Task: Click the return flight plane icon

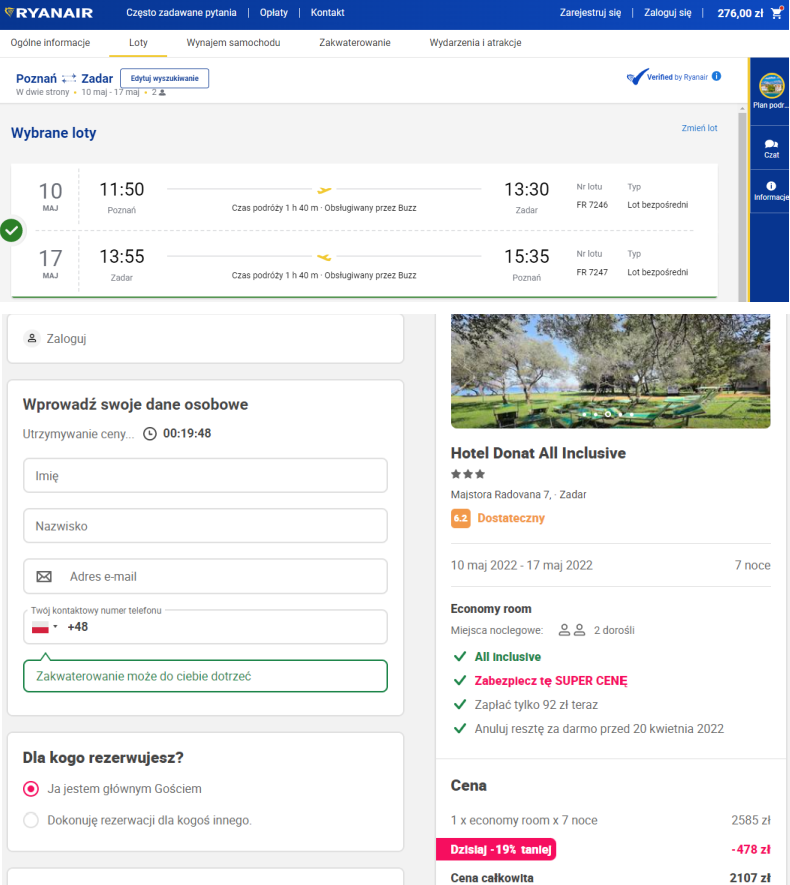Action: [324, 257]
